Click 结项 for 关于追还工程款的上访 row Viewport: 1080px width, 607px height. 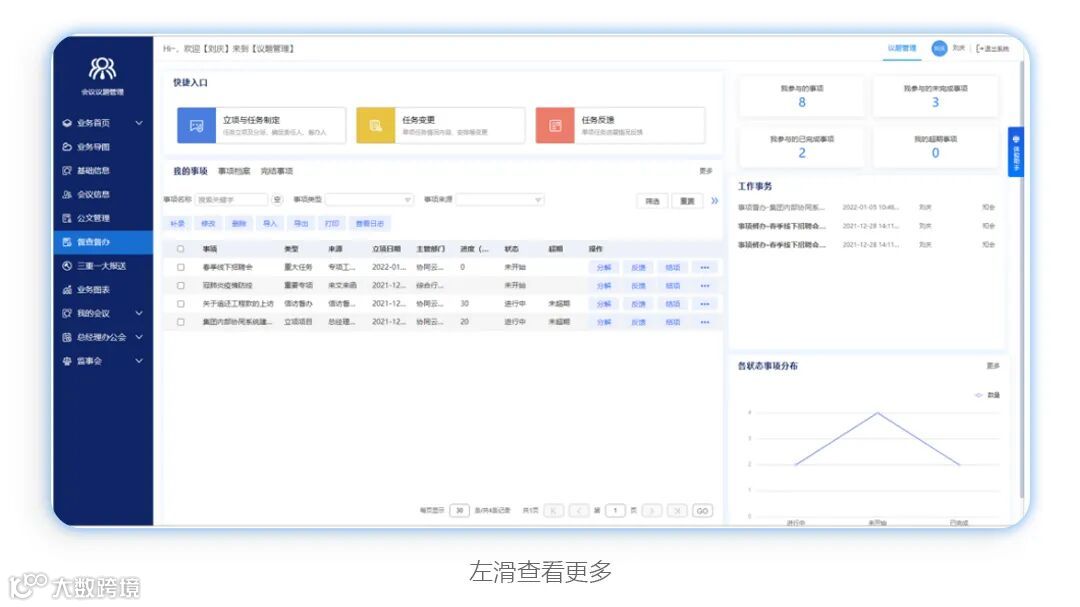click(673, 304)
